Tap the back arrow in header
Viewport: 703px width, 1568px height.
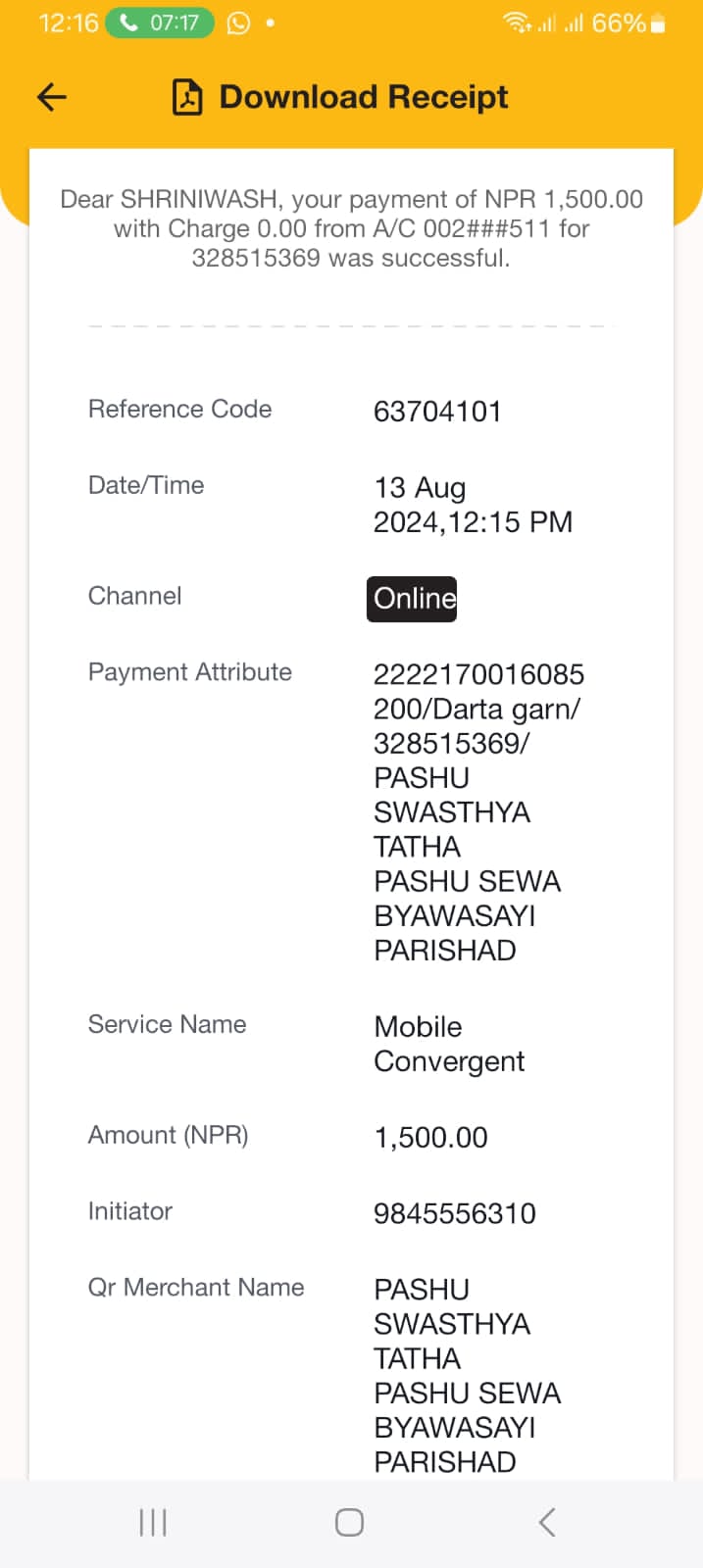[52, 96]
